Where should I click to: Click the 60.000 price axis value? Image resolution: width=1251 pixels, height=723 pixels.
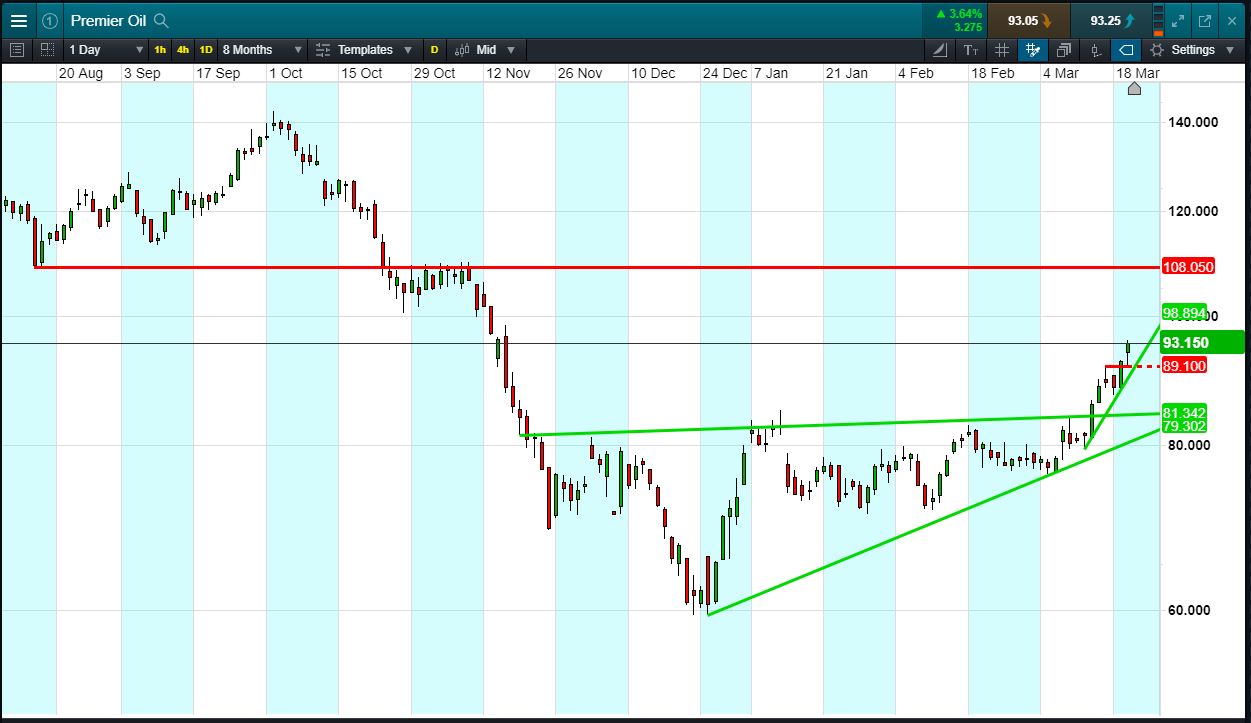[1190, 610]
